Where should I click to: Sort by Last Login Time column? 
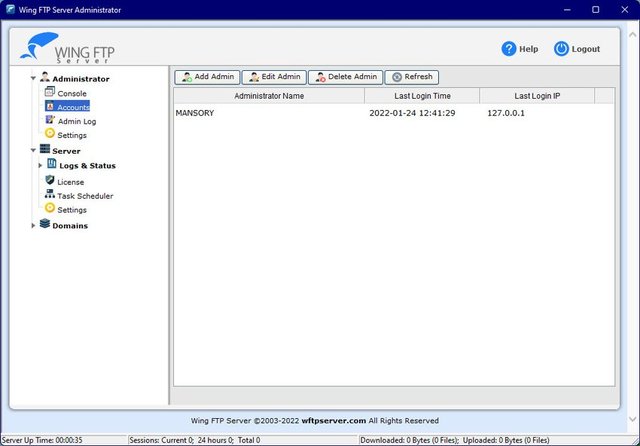[x=421, y=96]
